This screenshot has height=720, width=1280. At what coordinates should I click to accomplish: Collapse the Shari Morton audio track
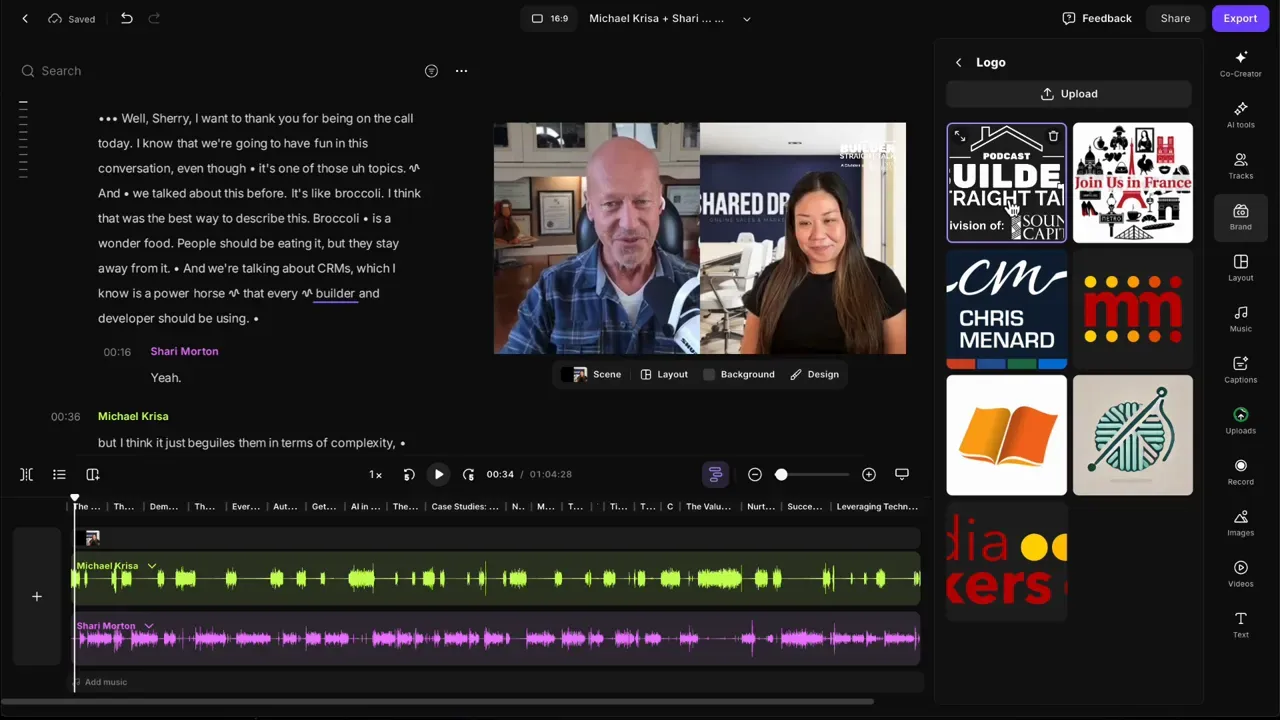click(x=148, y=626)
